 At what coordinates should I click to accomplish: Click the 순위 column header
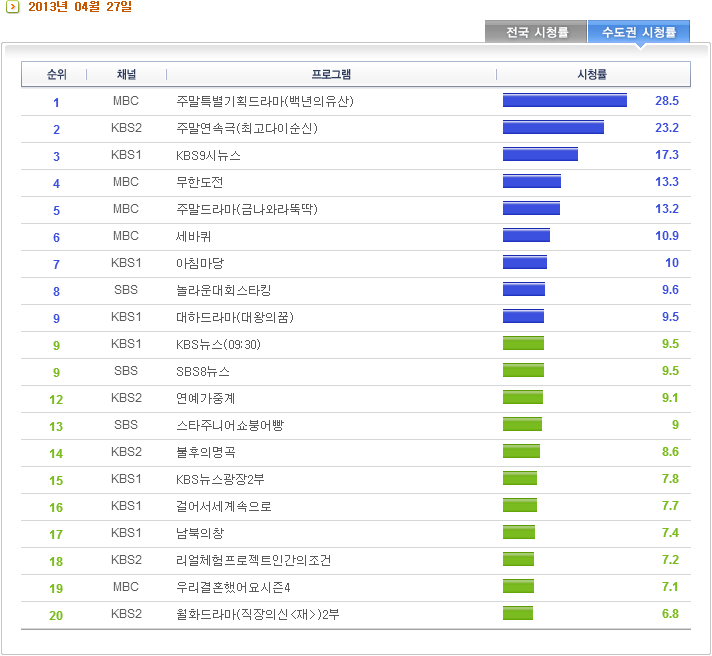tap(56, 74)
